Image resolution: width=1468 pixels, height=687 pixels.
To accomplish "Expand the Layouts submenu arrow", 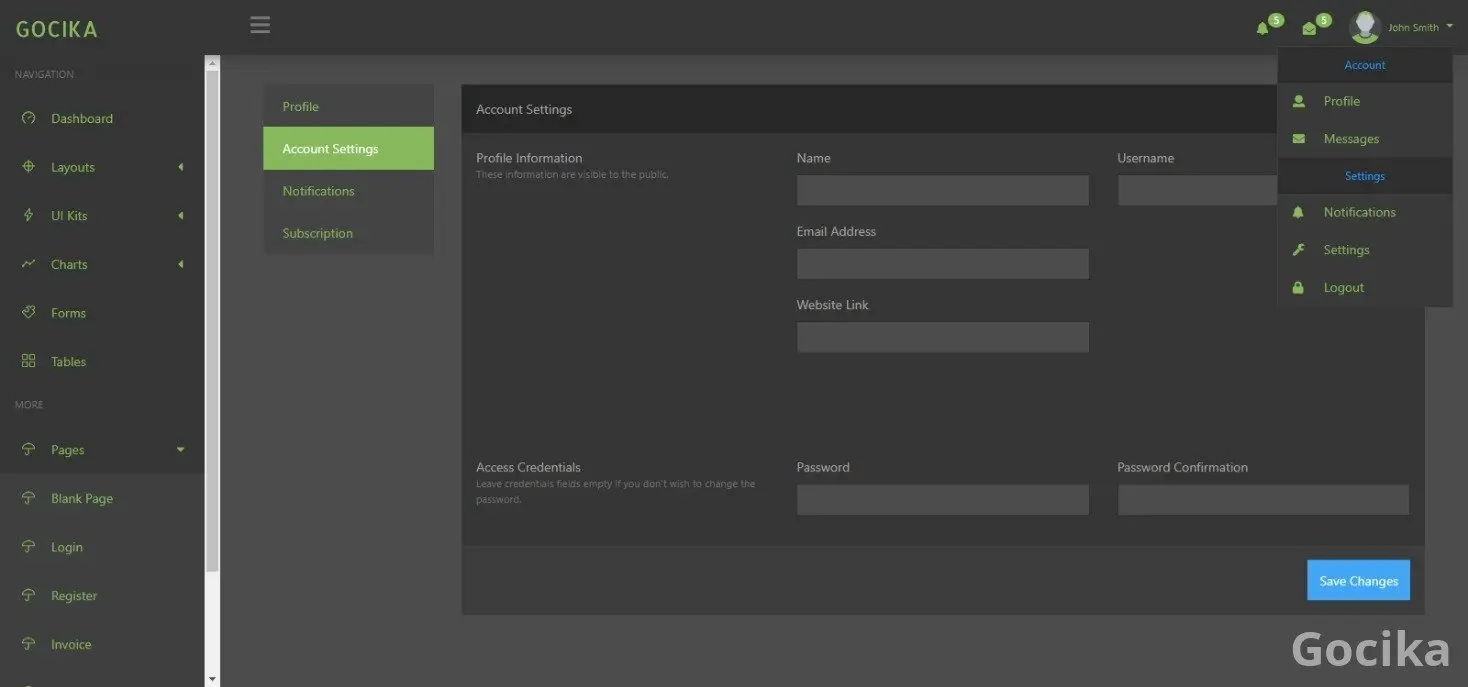I will (x=181, y=167).
